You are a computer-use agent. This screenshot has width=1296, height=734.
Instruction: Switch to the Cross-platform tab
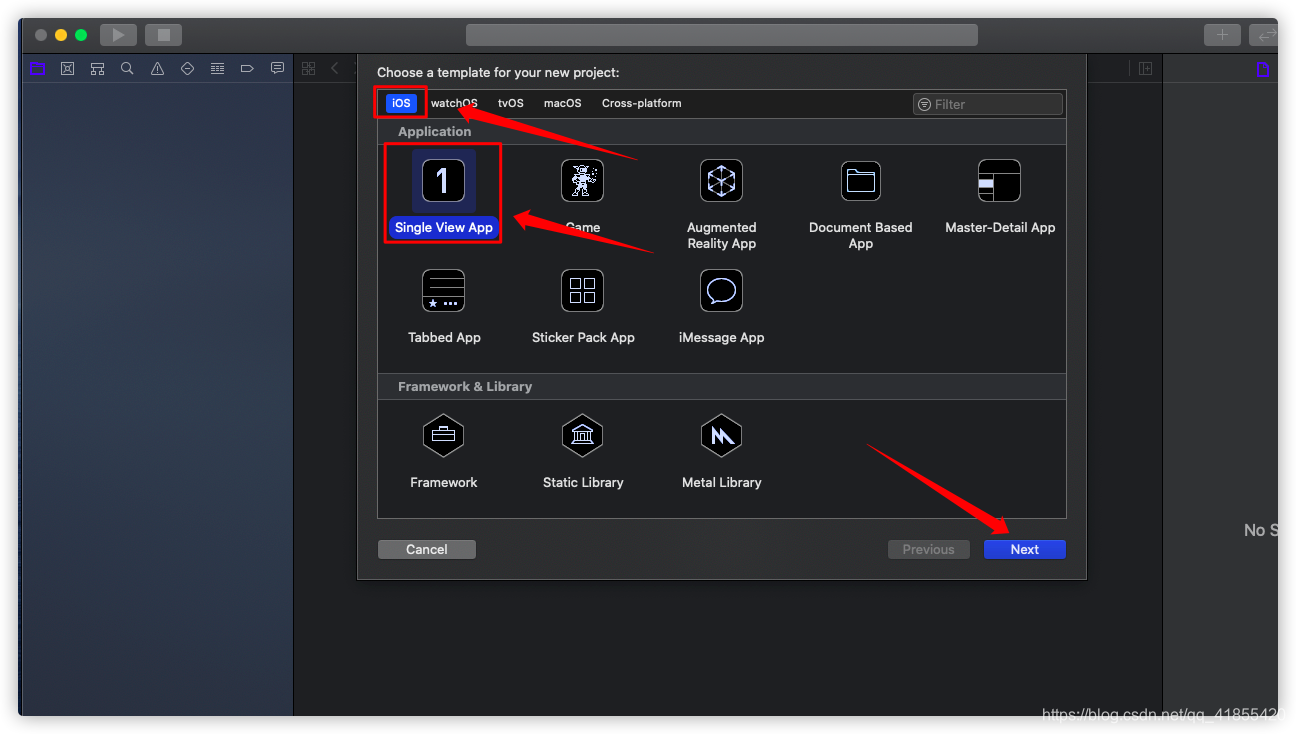coord(641,103)
